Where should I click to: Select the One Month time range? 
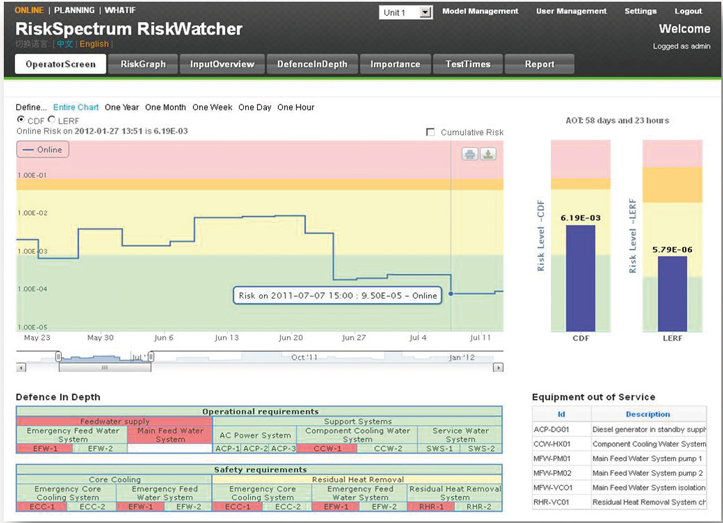[165, 107]
